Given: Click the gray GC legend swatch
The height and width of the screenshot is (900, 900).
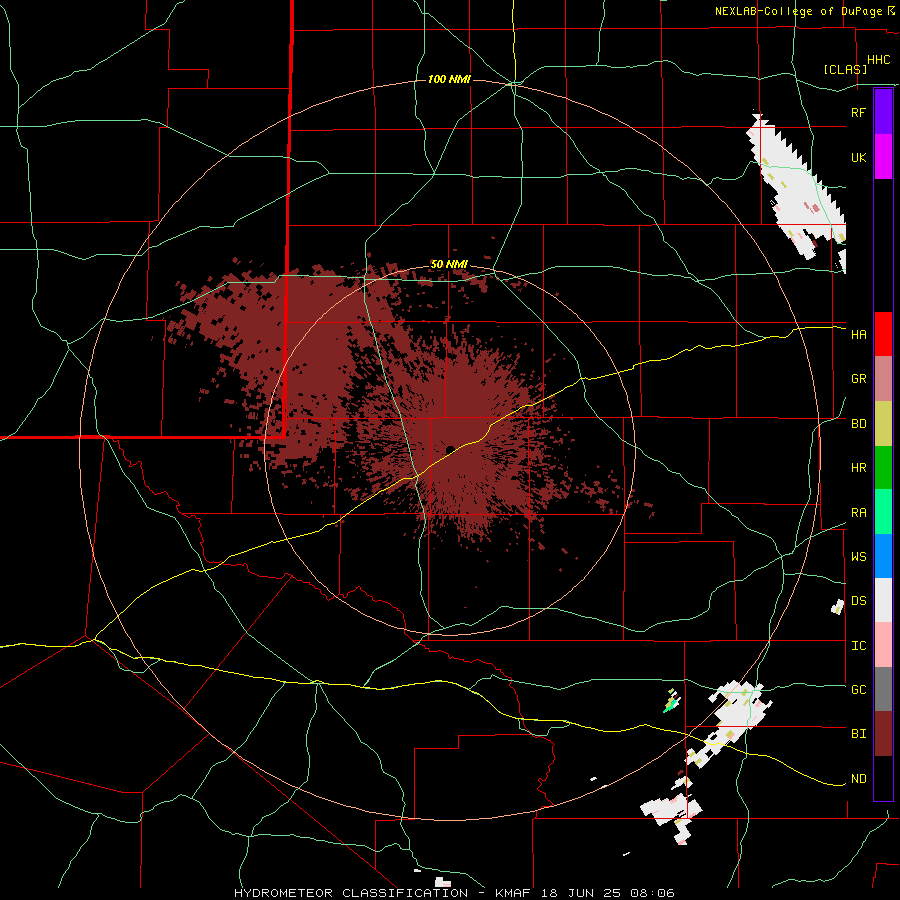Looking at the screenshot, I should click(883, 689).
